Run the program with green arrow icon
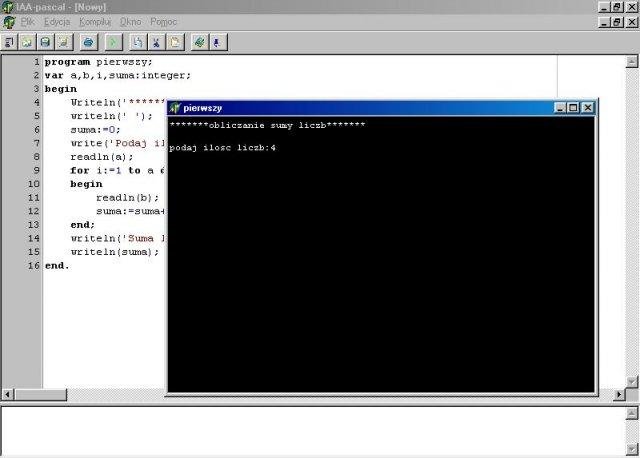 pos(114,42)
